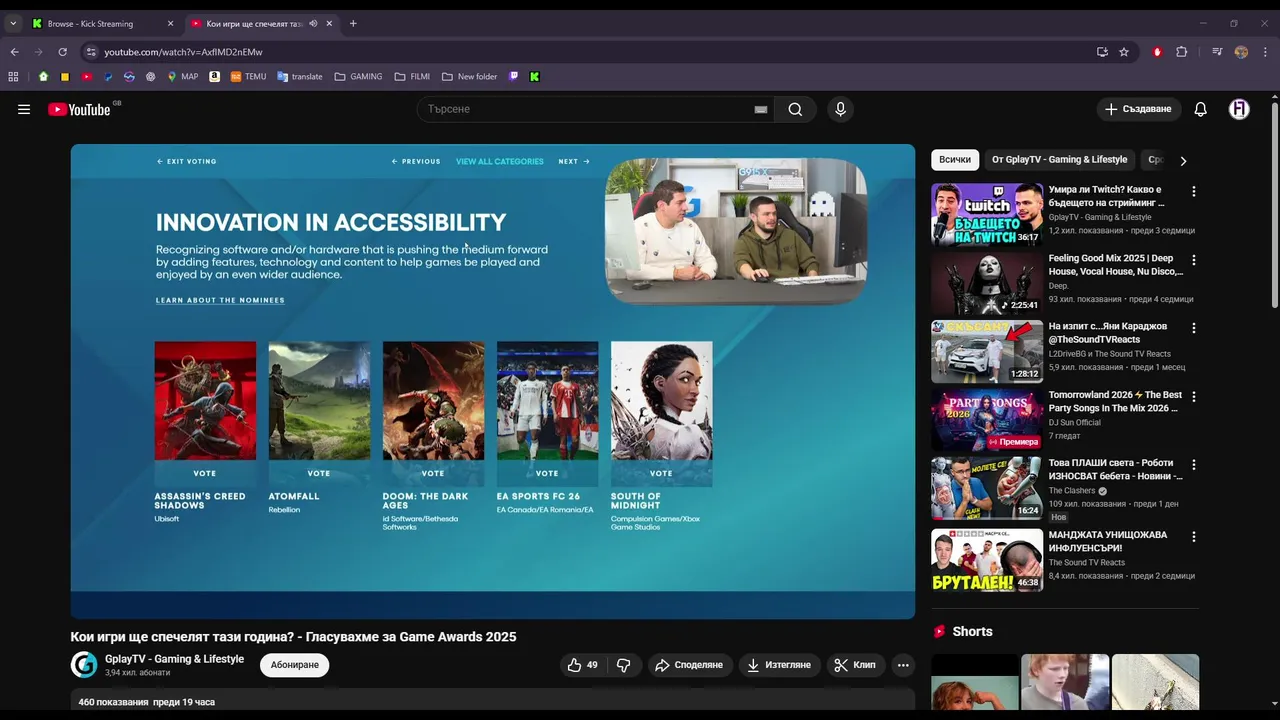Open МАНДЖАТА УНИЩОЖАВА ИНФЛУЕНСЪРИ video title
Viewport: 1280px width, 720px height.
click(1108, 542)
